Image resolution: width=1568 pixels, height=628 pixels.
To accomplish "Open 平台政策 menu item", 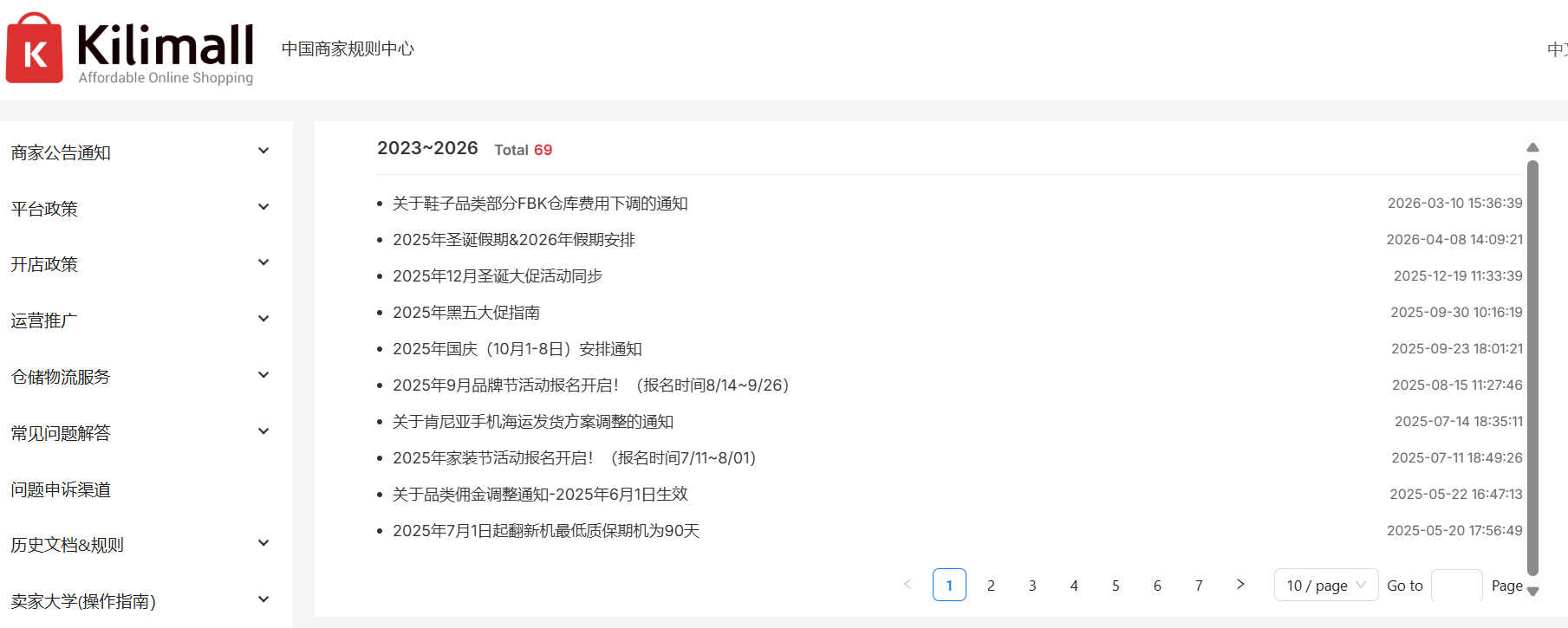I will point(44,209).
